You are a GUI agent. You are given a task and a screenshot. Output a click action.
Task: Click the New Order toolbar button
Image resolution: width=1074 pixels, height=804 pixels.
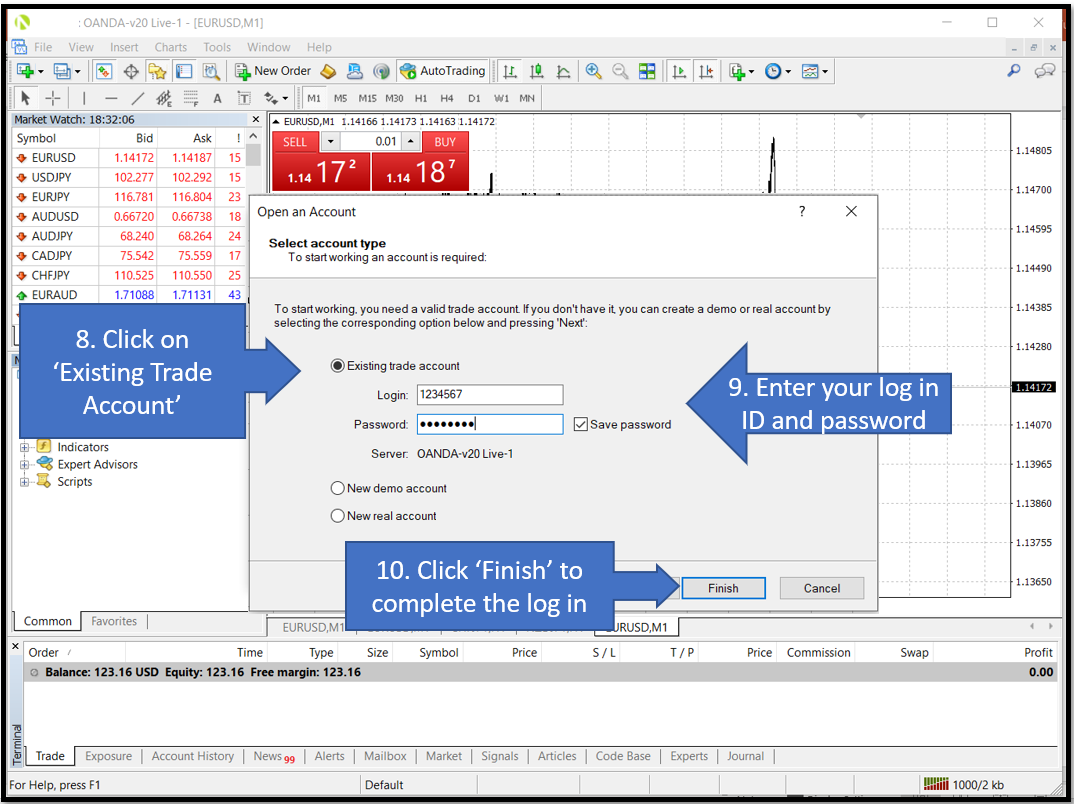click(x=273, y=71)
